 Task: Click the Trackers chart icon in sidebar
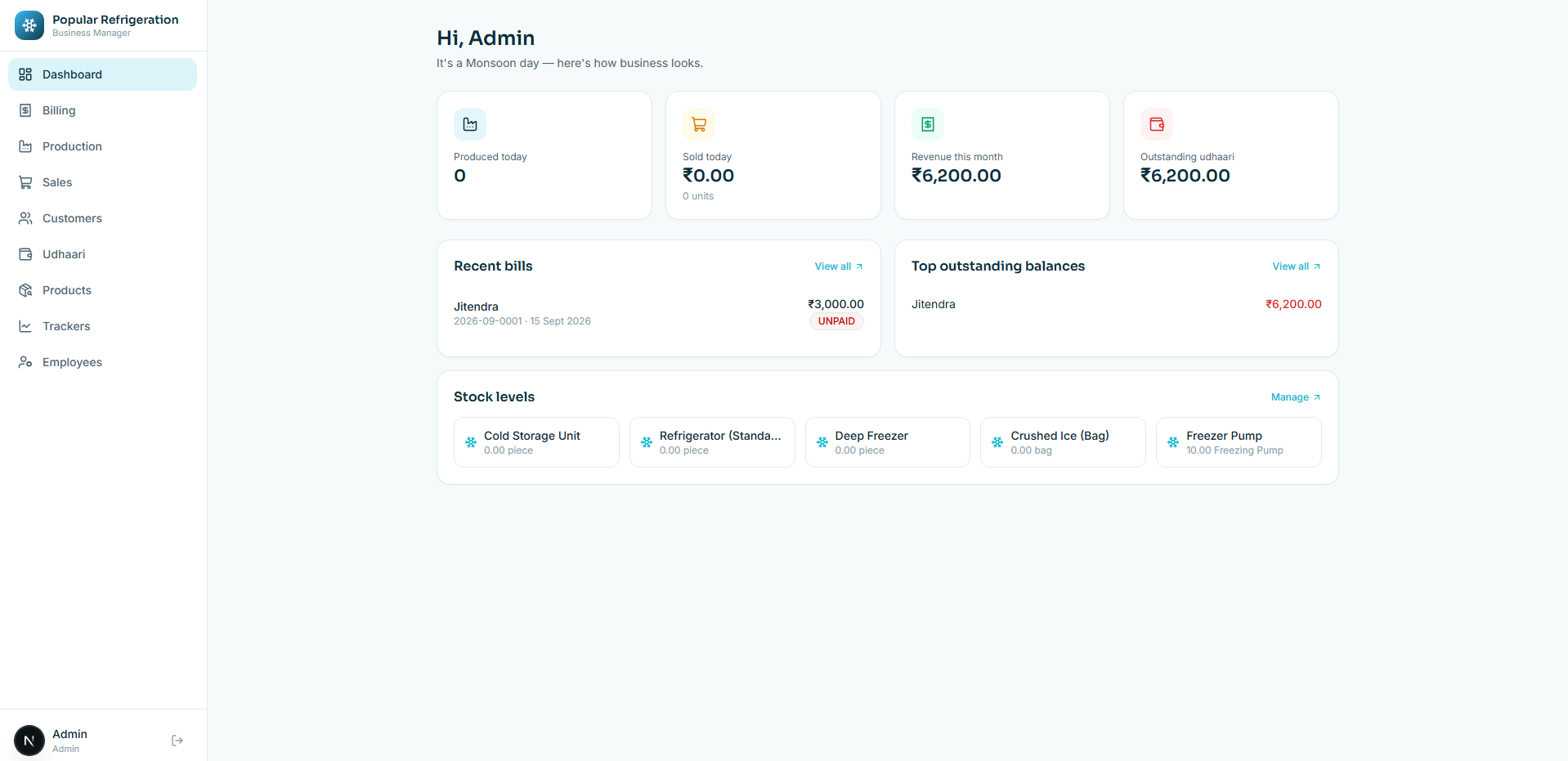[25, 326]
